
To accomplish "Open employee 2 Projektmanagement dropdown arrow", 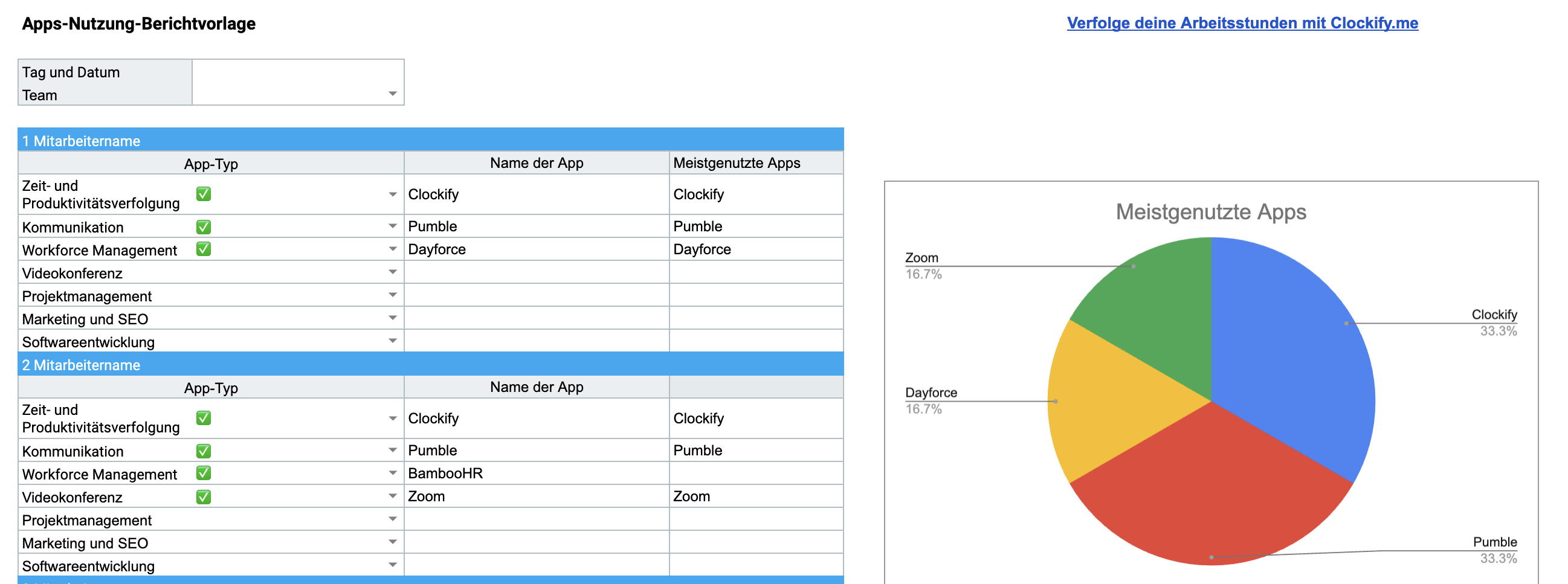I will pyautogui.click(x=393, y=519).
